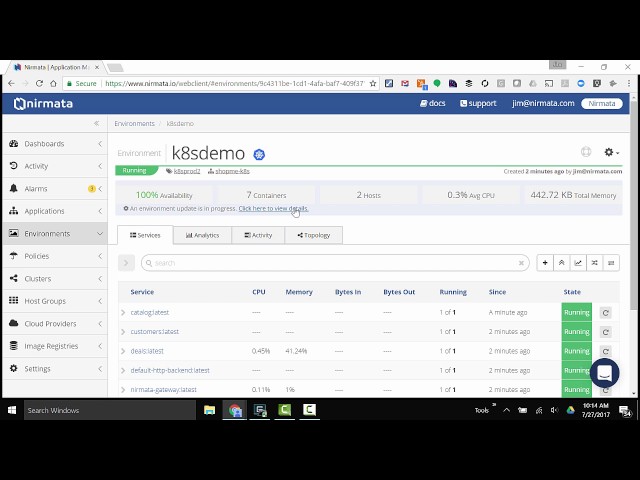The height and width of the screenshot is (480, 640).
Task: Bookmark the page with star icon
Action: (373, 83)
